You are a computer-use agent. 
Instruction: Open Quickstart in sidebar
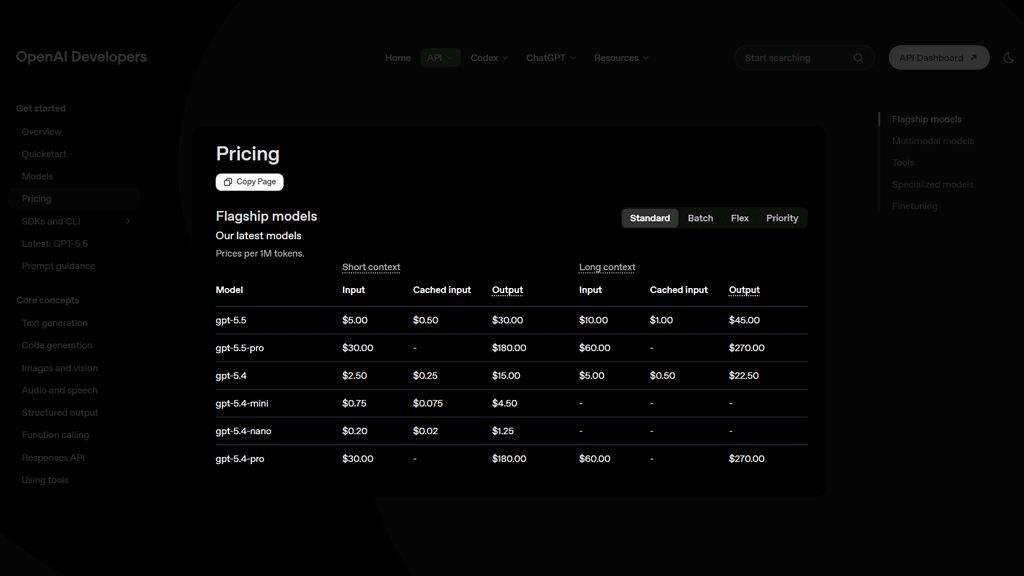click(44, 154)
